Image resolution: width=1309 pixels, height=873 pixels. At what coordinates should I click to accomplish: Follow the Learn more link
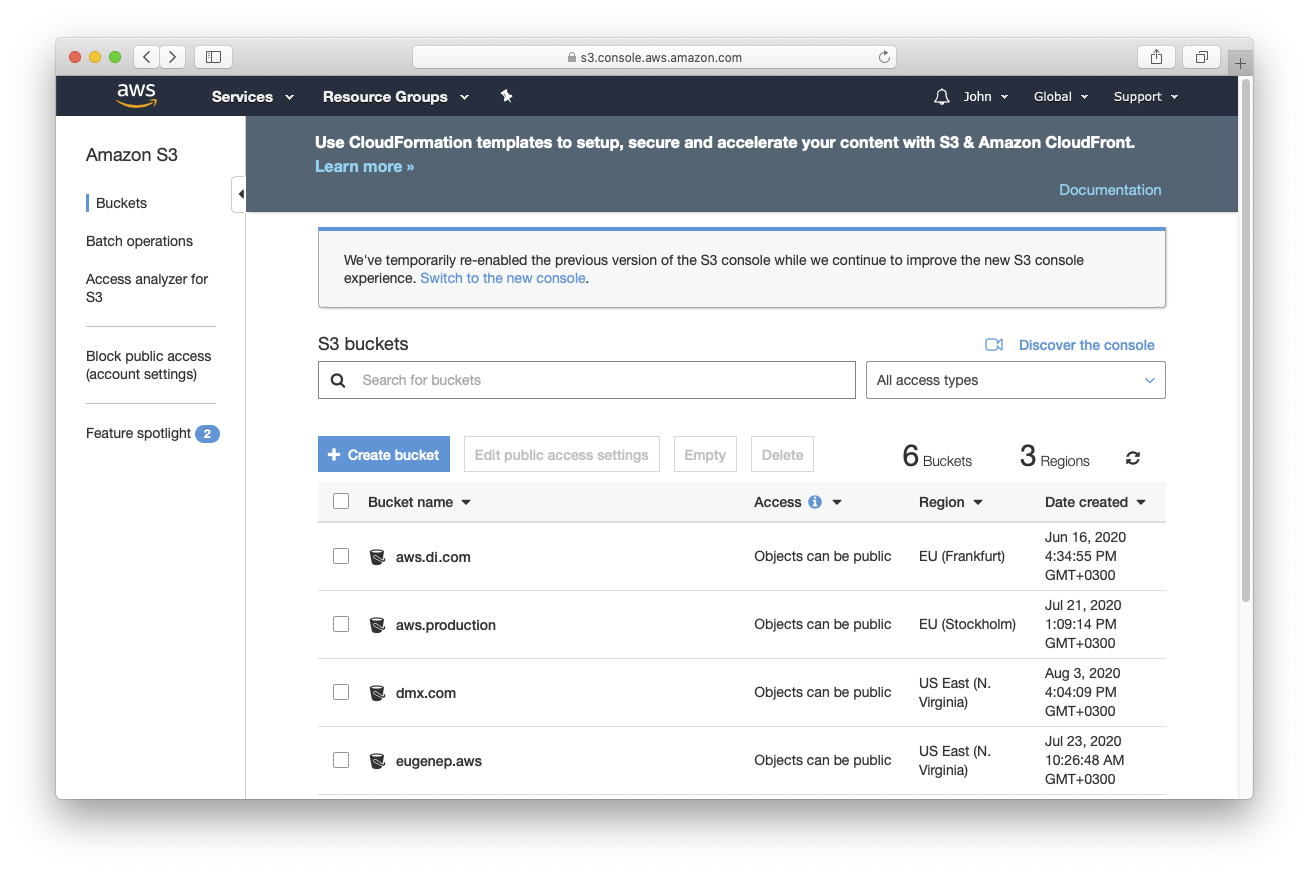(x=364, y=167)
